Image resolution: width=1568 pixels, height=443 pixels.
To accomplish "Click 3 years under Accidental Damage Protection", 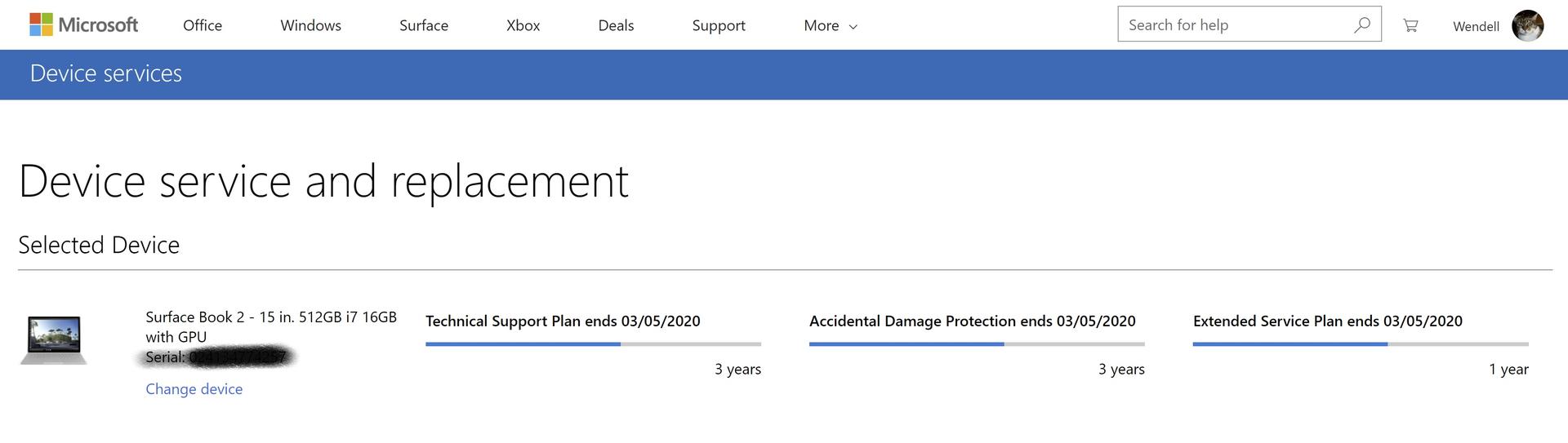I will [1121, 370].
